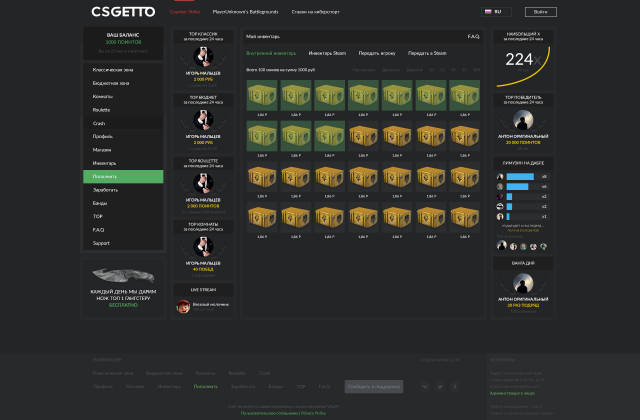Switch to PlayerUnknown's Battlegrounds tab
This screenshot has height=420, width=640.
[245, 12]
